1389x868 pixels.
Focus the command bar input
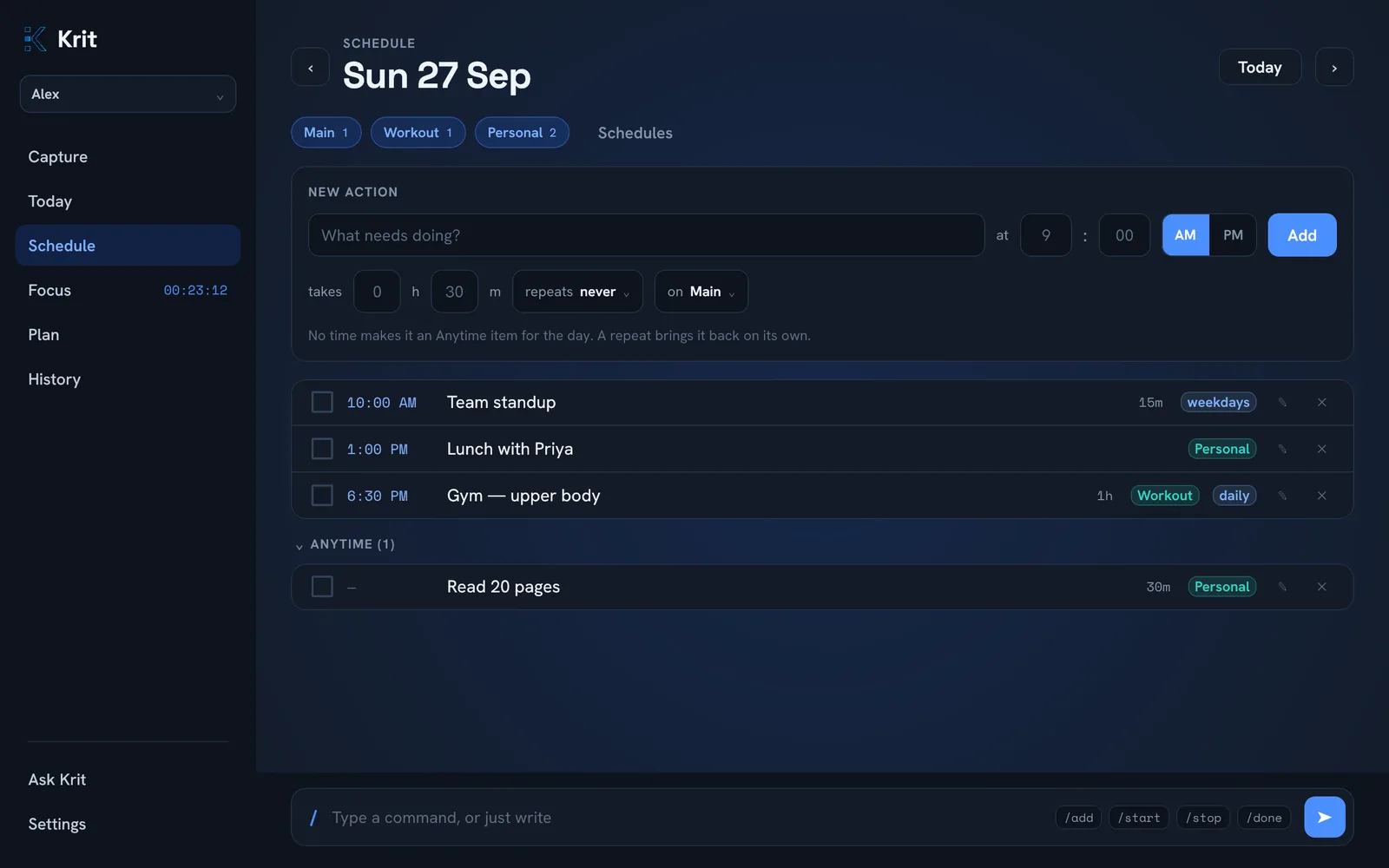[x=686, y=818]
